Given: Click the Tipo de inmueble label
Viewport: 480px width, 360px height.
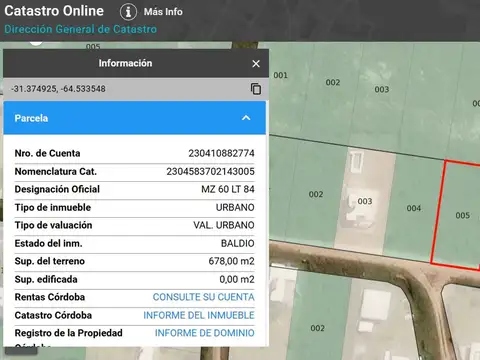Looking at the screenshot, I should point(53,207).
